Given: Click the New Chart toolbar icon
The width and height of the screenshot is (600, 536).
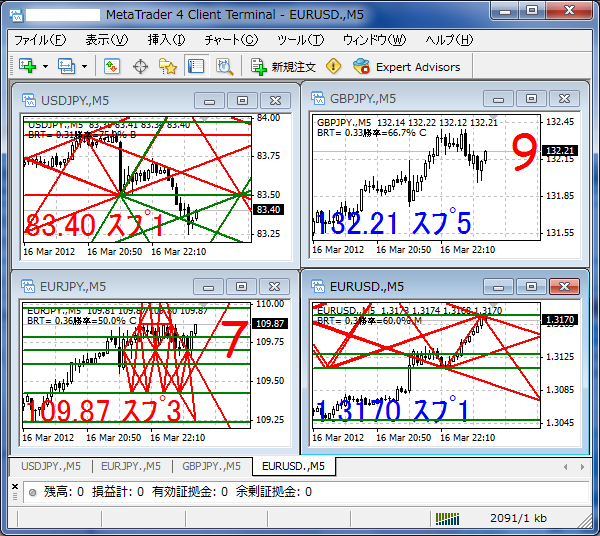Looking at the screenshot, I should [x=28, y=66].
